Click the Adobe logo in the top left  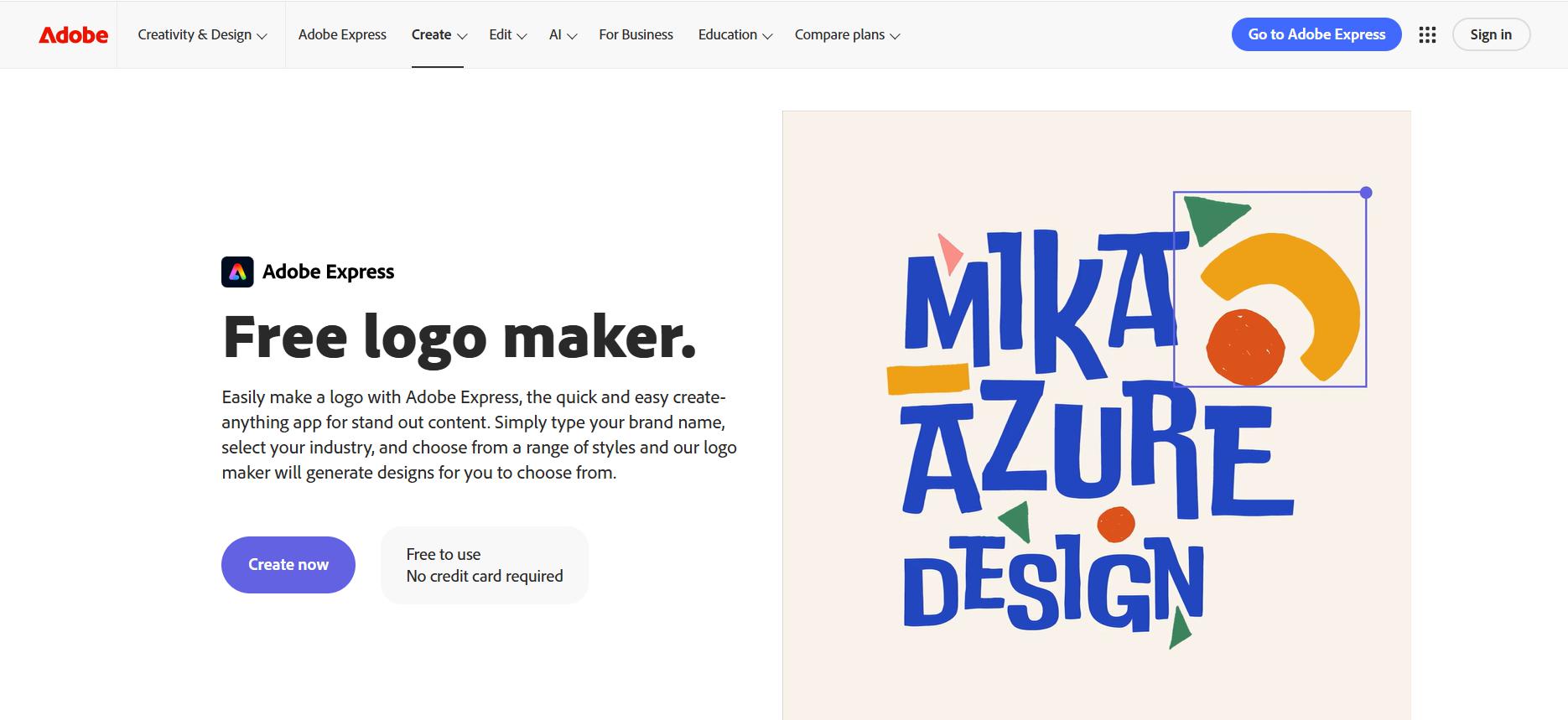coord(72,34)
